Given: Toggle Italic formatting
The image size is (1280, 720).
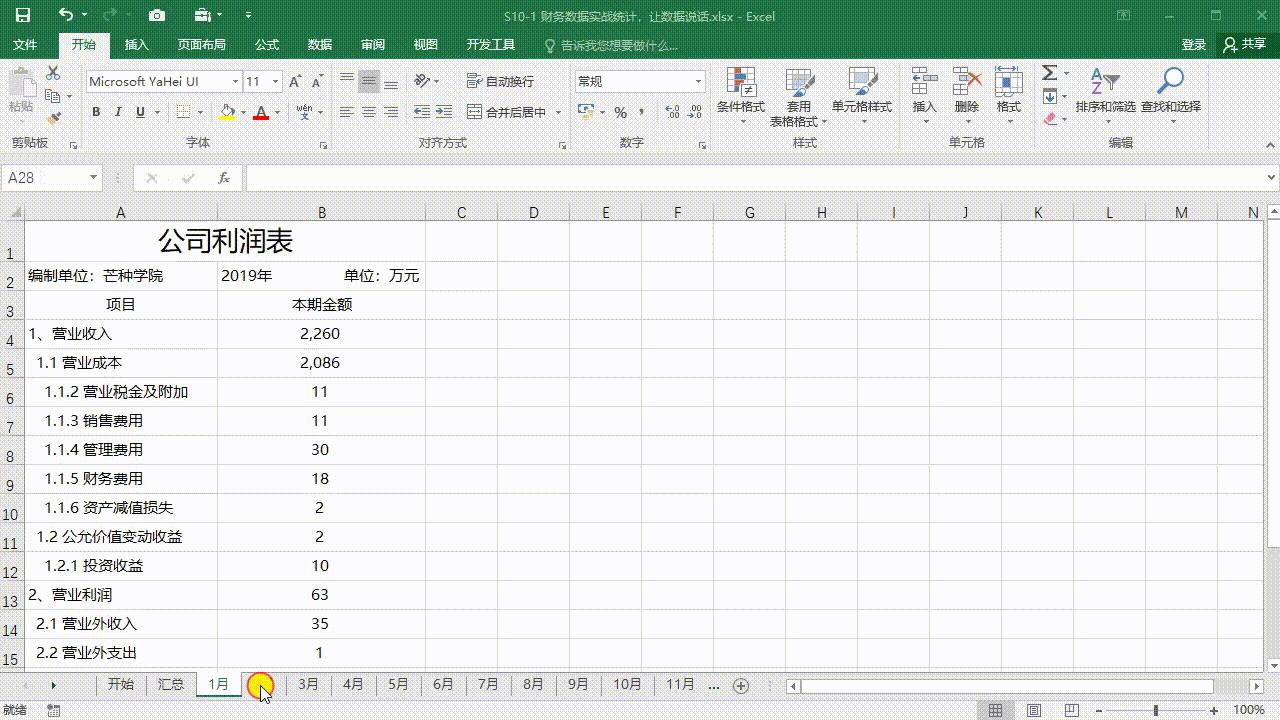Looking at the screenshot, I should pos(118,112).
